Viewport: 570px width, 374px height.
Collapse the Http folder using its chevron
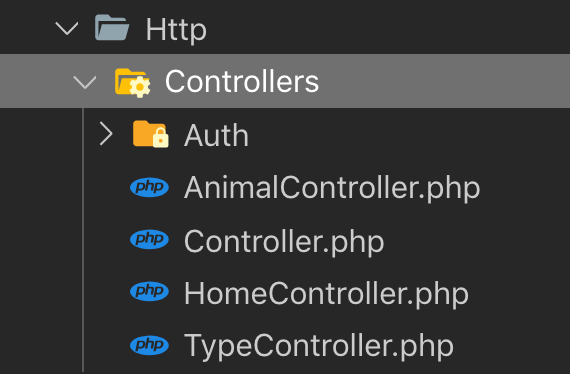(x=67, y=28)
